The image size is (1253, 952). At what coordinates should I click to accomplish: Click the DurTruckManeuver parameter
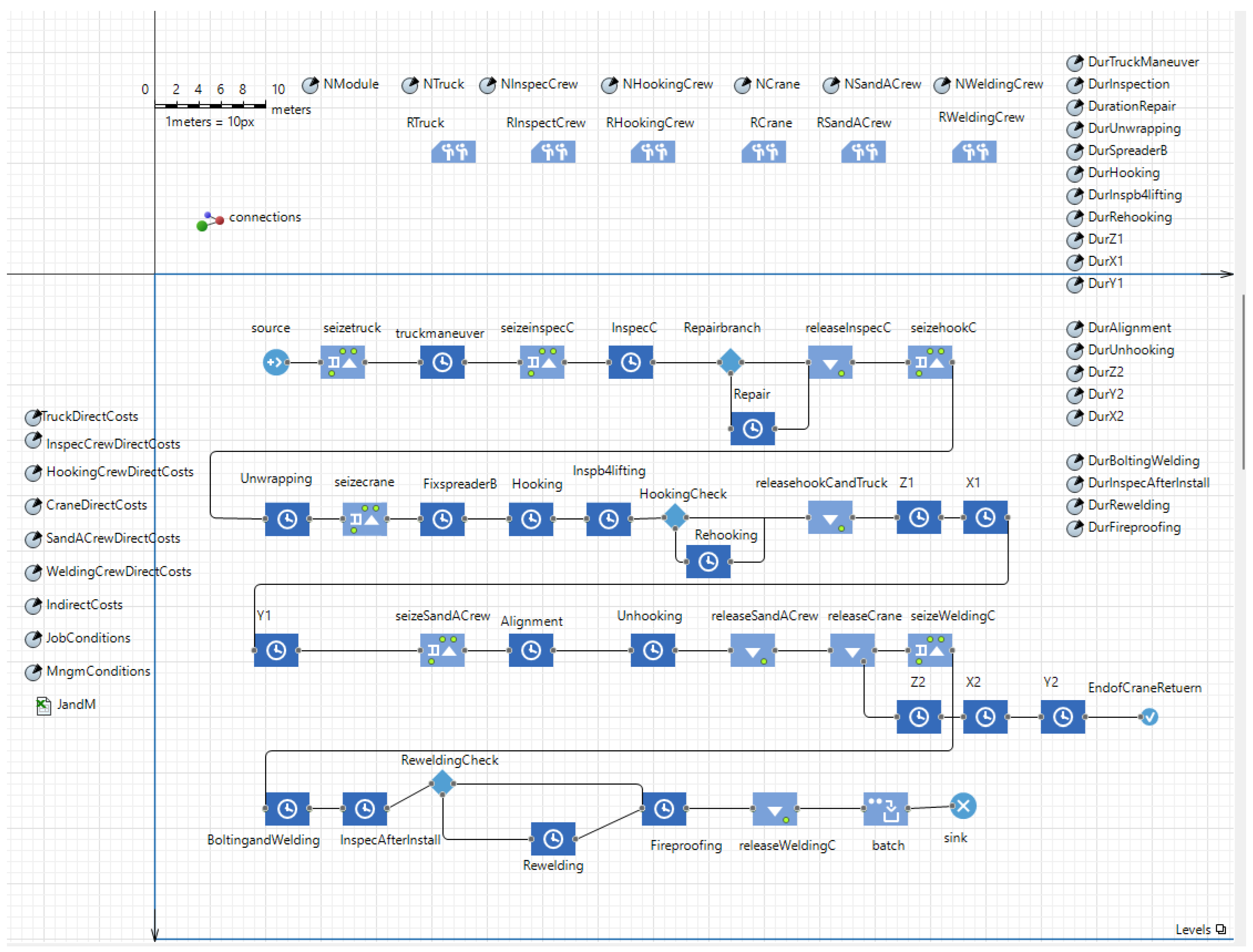1074,63
